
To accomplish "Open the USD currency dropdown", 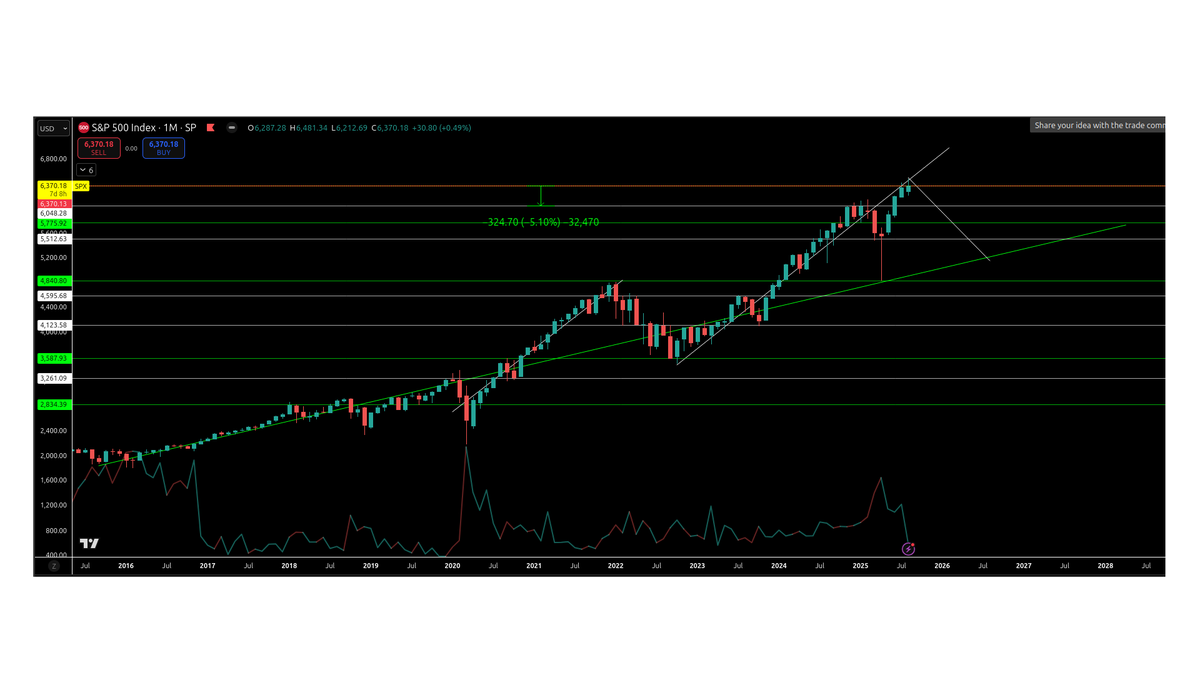I will click(53, 128).
